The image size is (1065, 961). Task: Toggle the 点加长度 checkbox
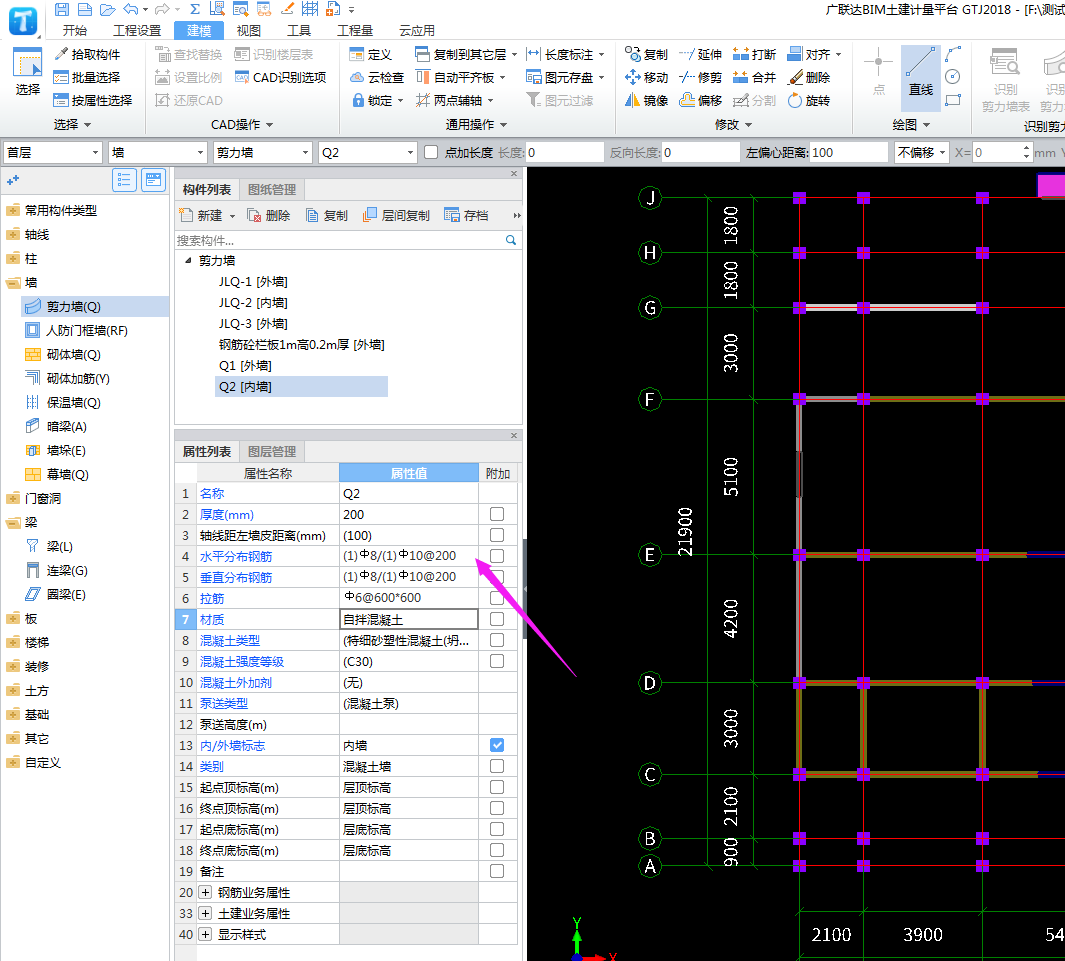[x=431, y=152]
